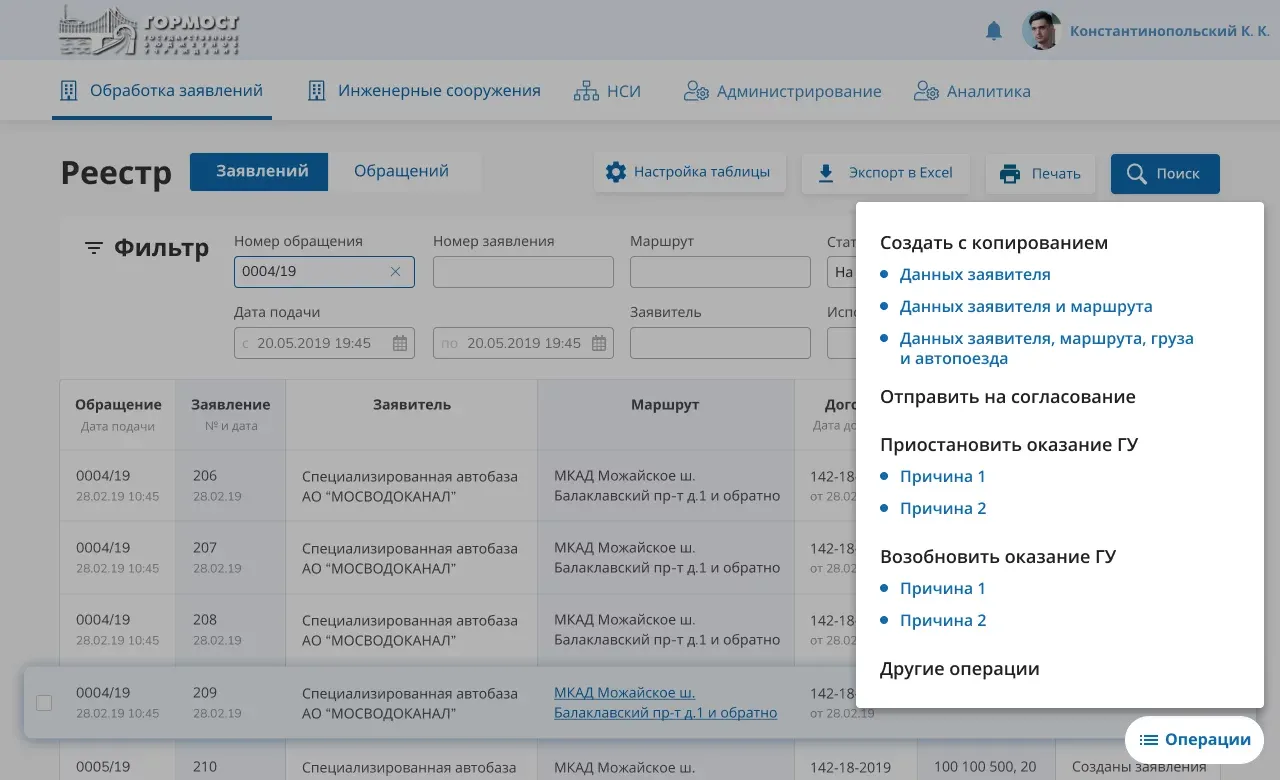Select Причина 1 under Возобновить оказание ГУ
The height and width of the screenshot is (780, 1280).
pos(943,588)
